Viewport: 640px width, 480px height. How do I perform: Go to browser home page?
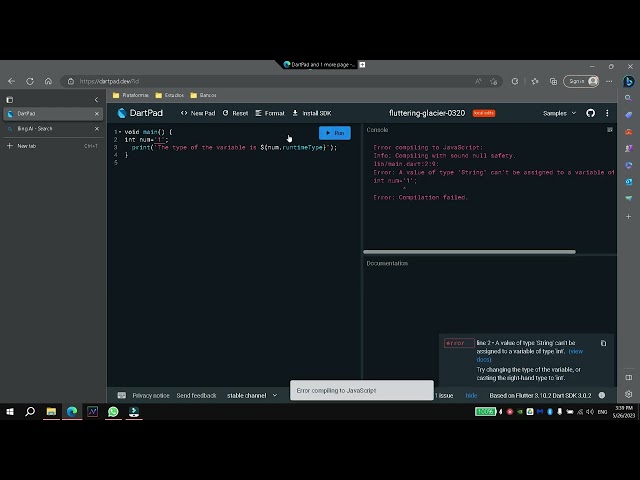(48, 81)
